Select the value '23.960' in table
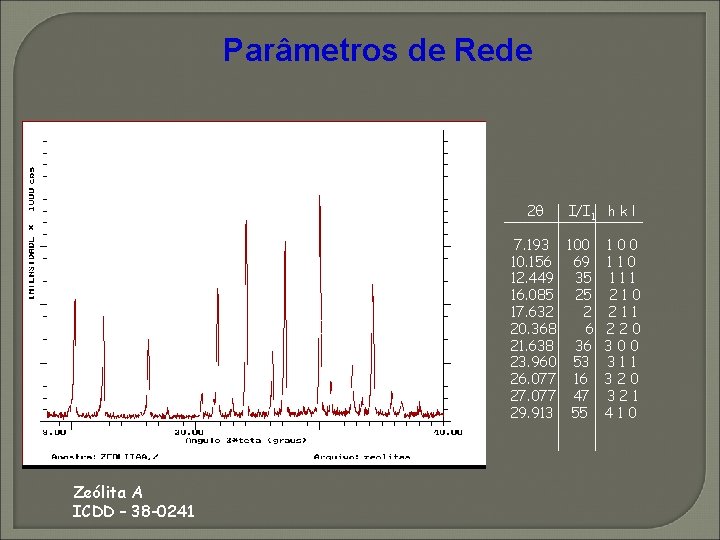This screenshot has height=540, width=720. point(533,362)
